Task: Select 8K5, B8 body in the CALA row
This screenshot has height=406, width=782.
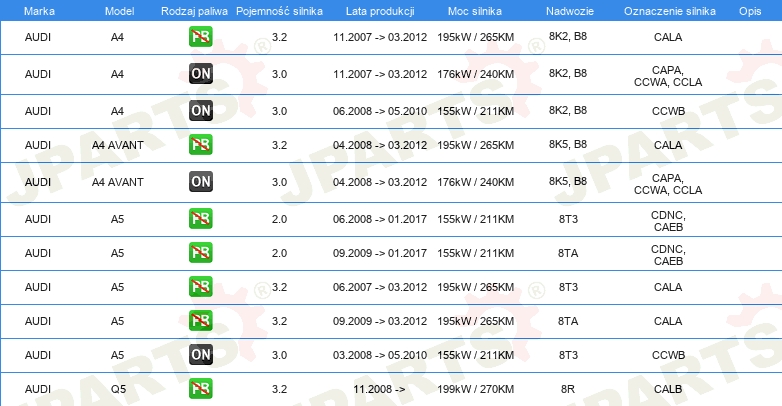Action: 568,144
